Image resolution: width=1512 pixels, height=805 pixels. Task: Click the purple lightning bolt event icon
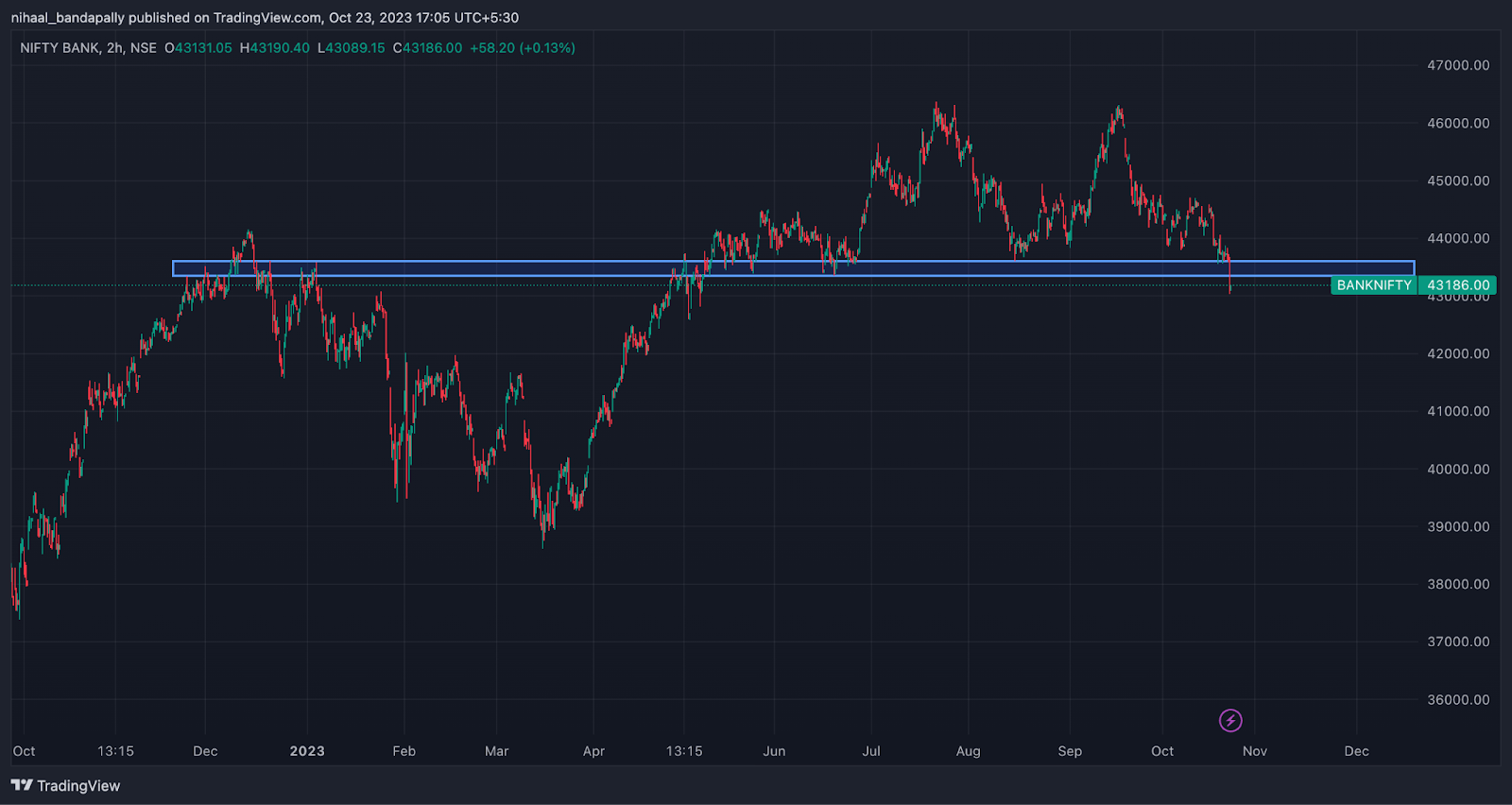[x=1229, y=721]
